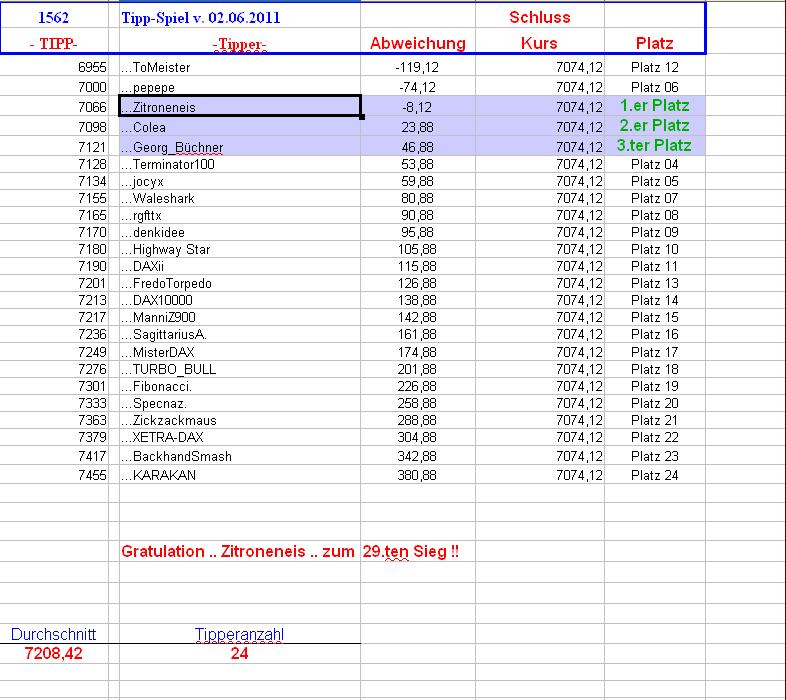Click the '1.er Platz' cell
The height and width of the screenshot is (700, 786).
pos(655,106)
